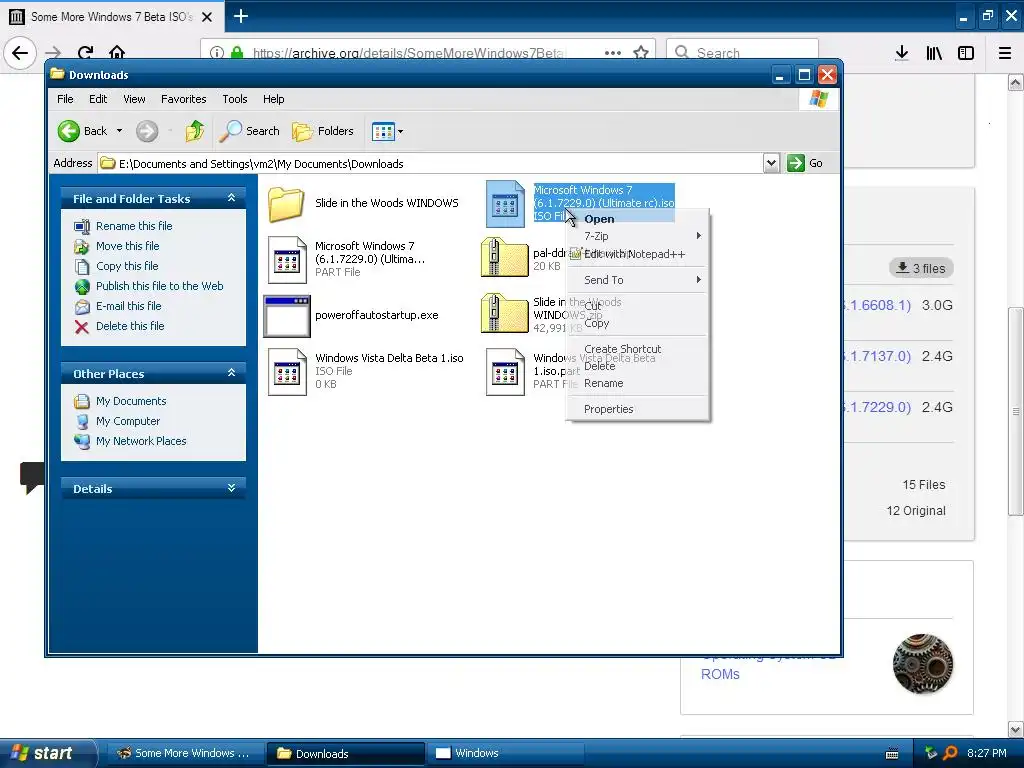Click the Back arrow in Explorer toolbar
The image size is (1024, 768).
click(x=69, y=131)
